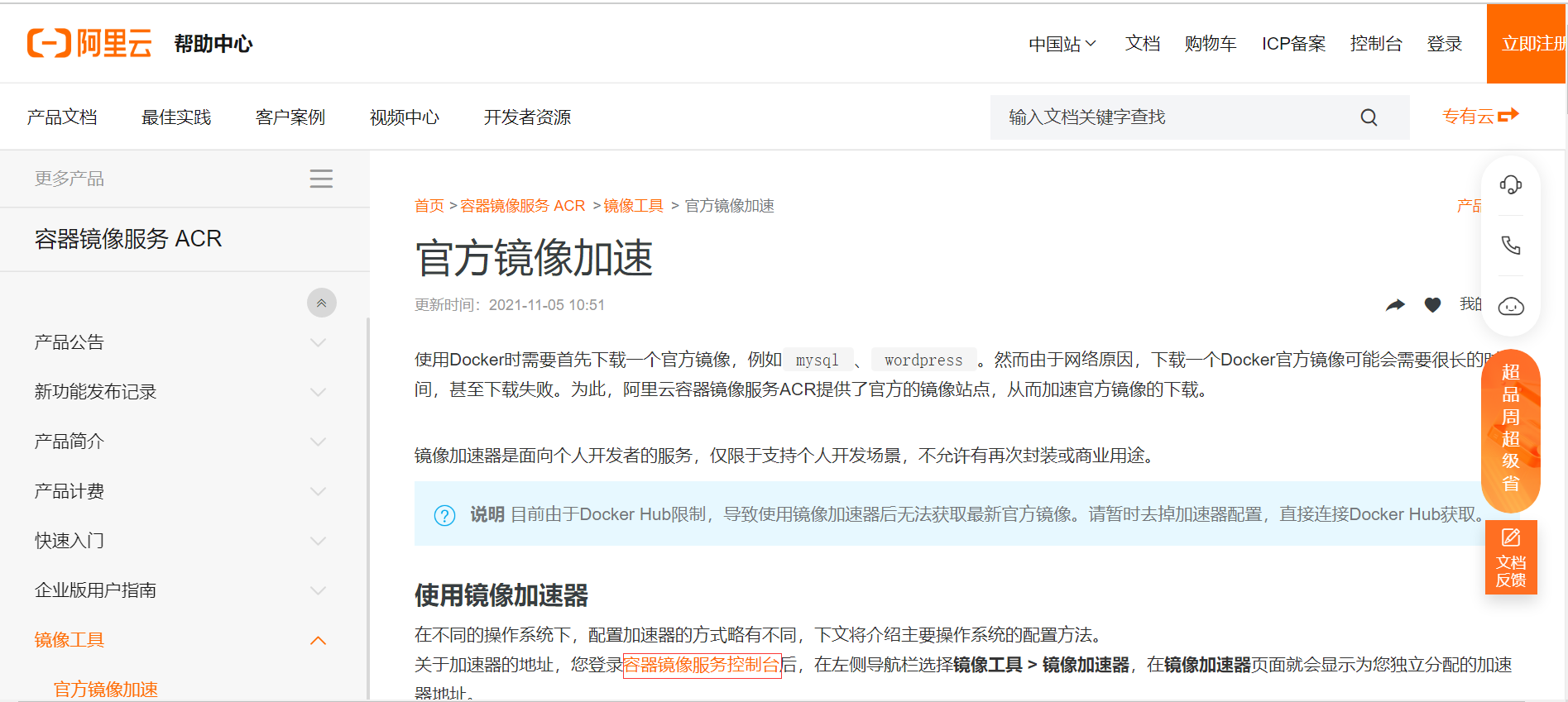Click the 更新时间 2021-11-05 10:51 timestamp

(510, 305)
